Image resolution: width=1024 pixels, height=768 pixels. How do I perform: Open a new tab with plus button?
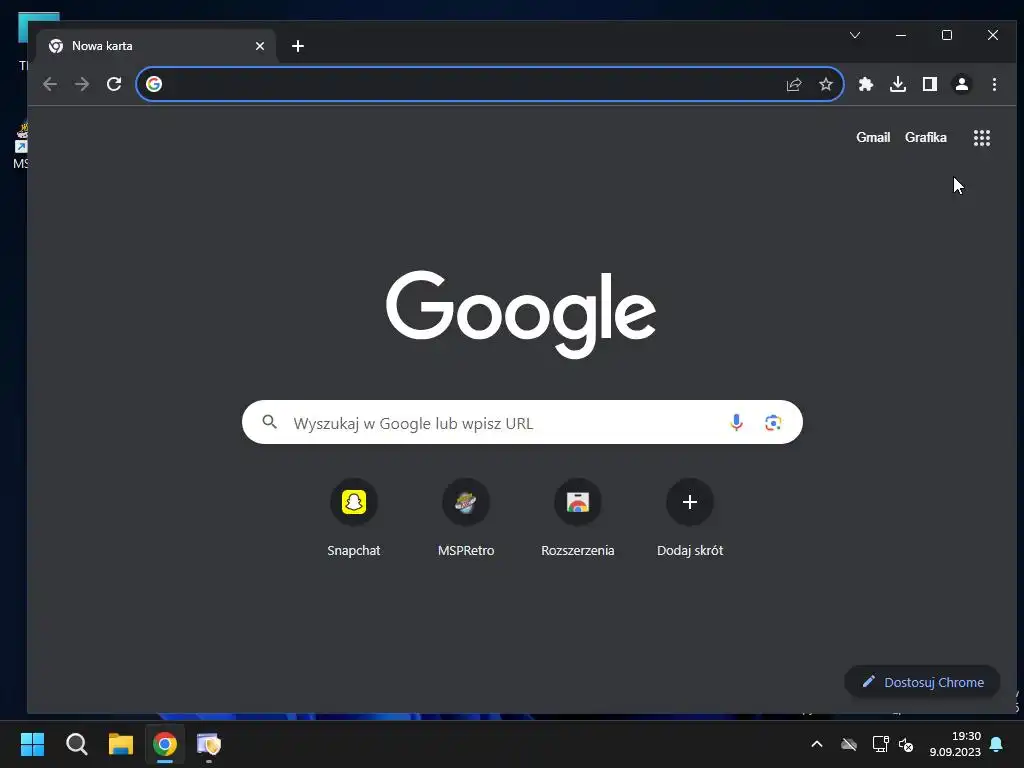298,46
